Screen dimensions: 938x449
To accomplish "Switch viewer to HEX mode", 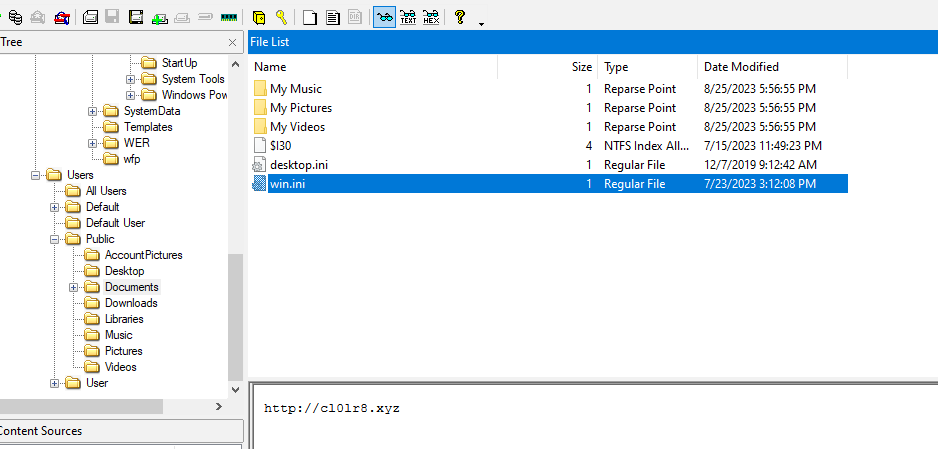I will [431, 17].
